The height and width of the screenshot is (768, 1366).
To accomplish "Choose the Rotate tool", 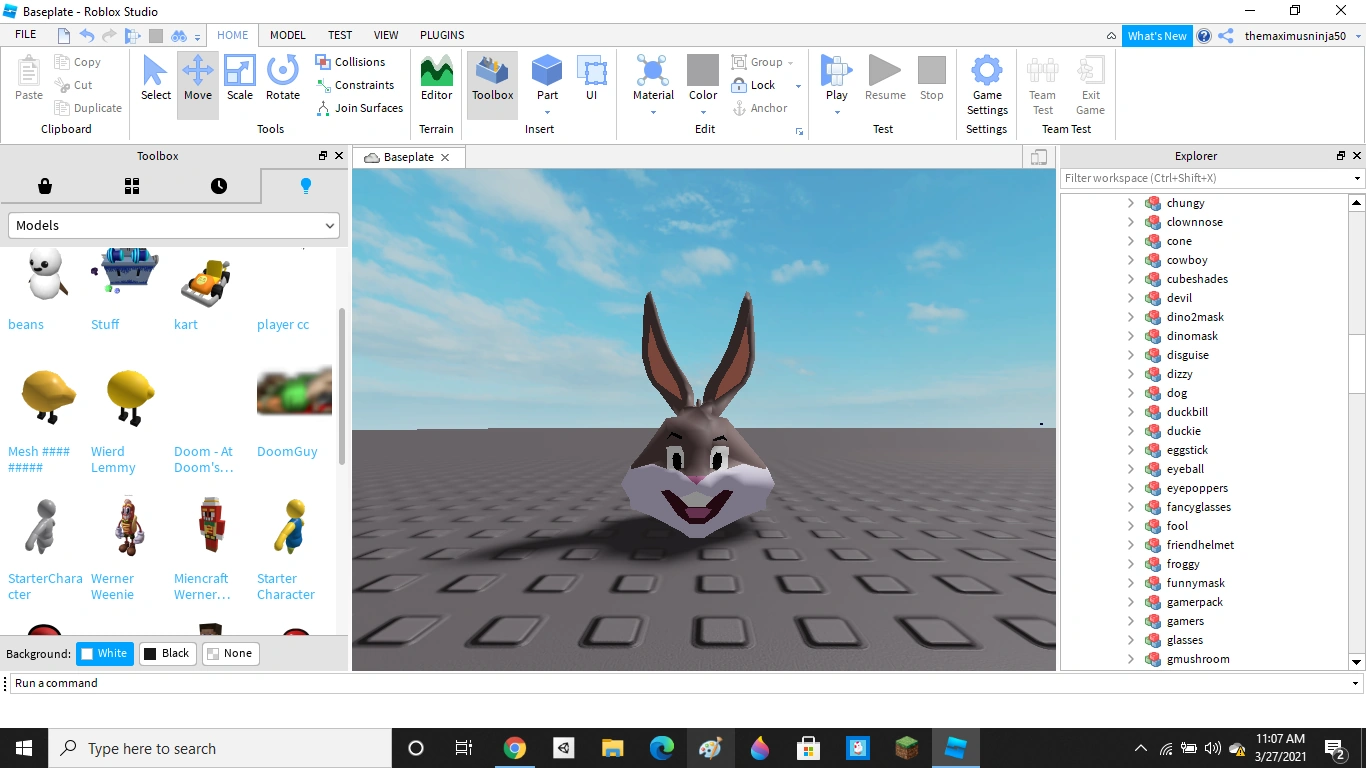I will click(x=283, y=79).
